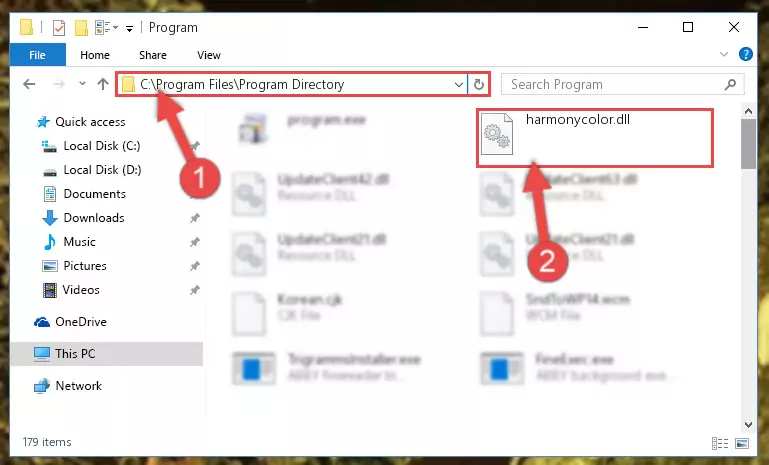The width and height of the screenshot is (769, 465).
Task: Click the Forward navigation arrow
Action: tap(58, 84)
